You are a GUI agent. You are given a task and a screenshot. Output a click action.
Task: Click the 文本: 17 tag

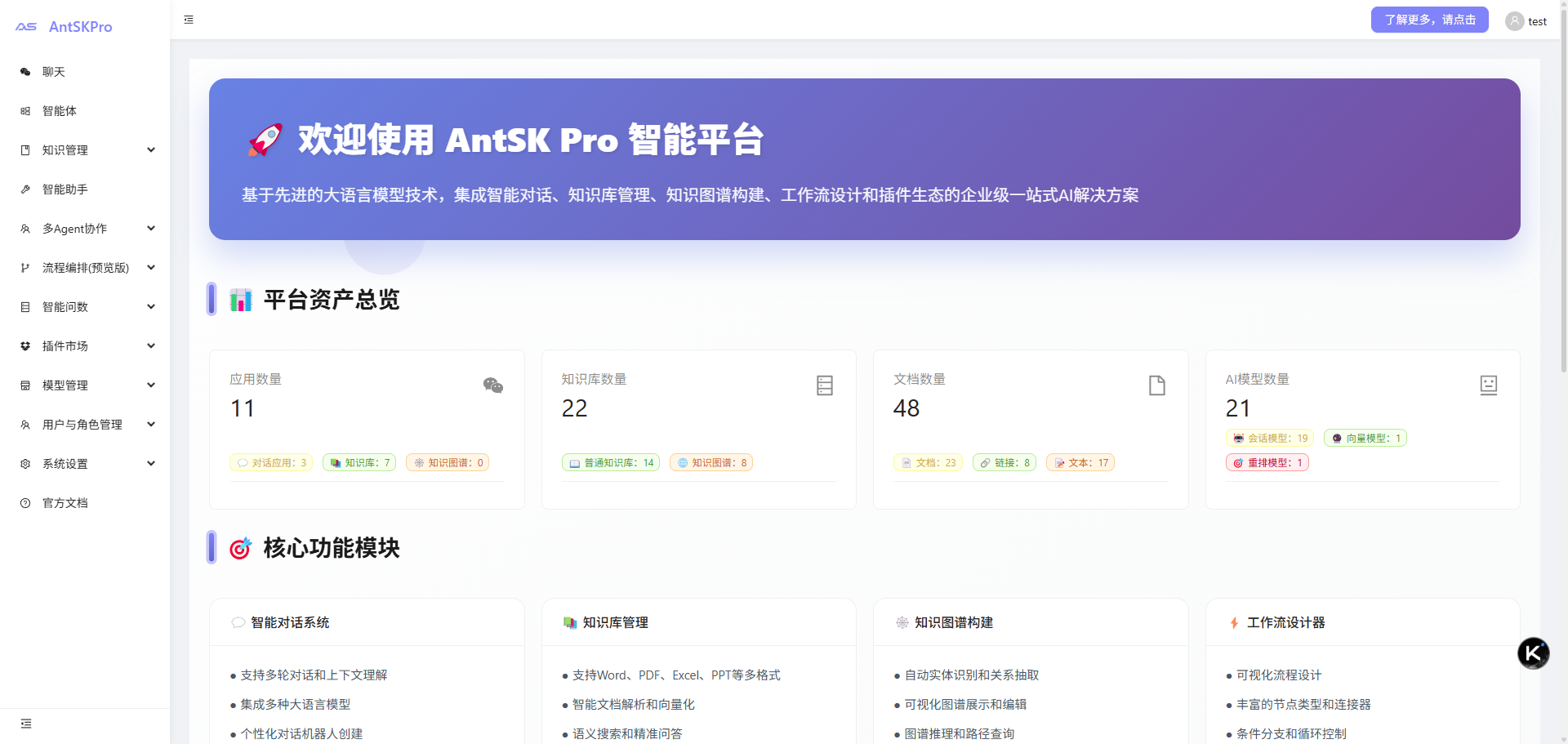pos(1080,463)
